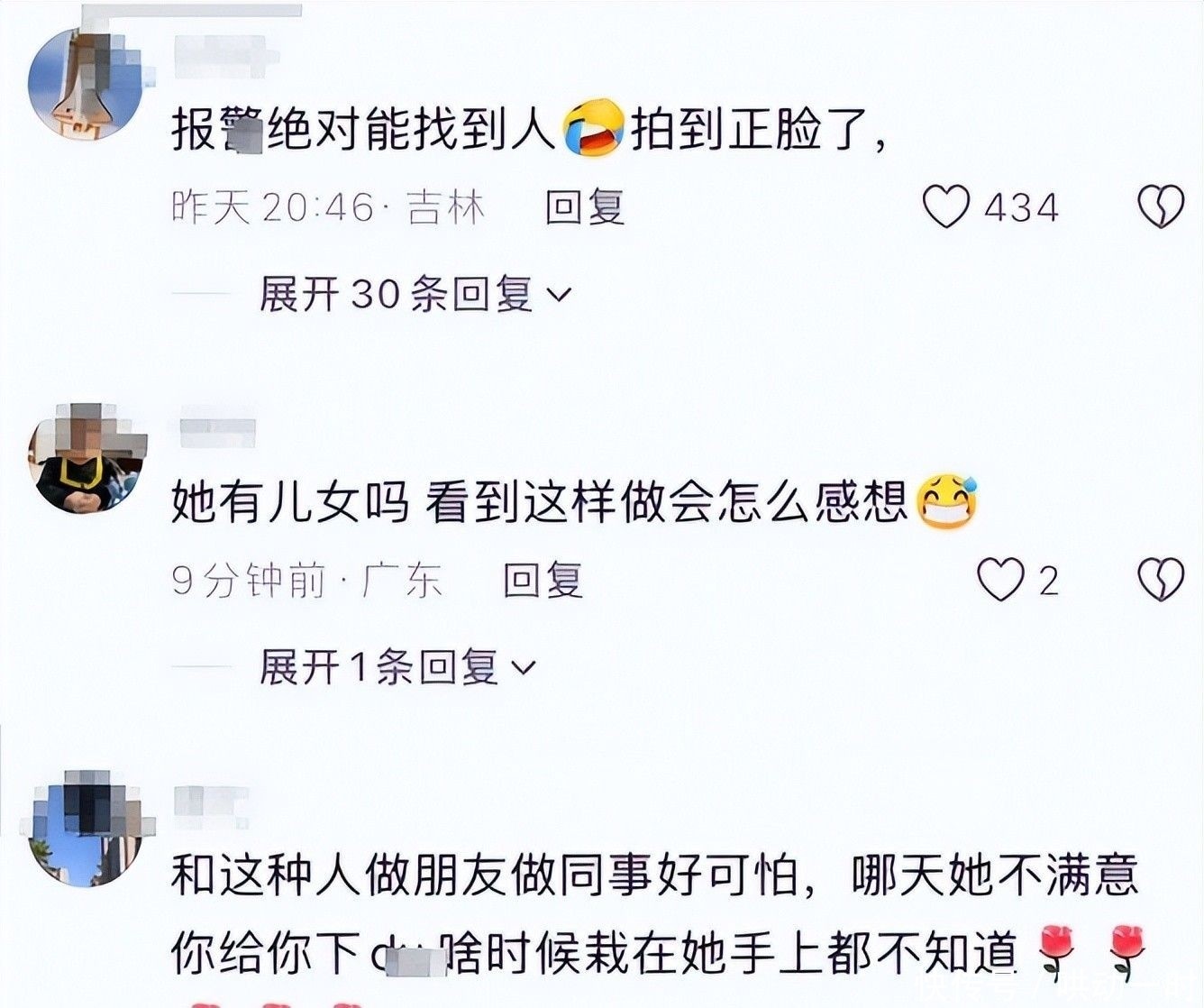The image size is (1204, 1008).
Task: Click the 434 like count
Action: pos(1021,208)
